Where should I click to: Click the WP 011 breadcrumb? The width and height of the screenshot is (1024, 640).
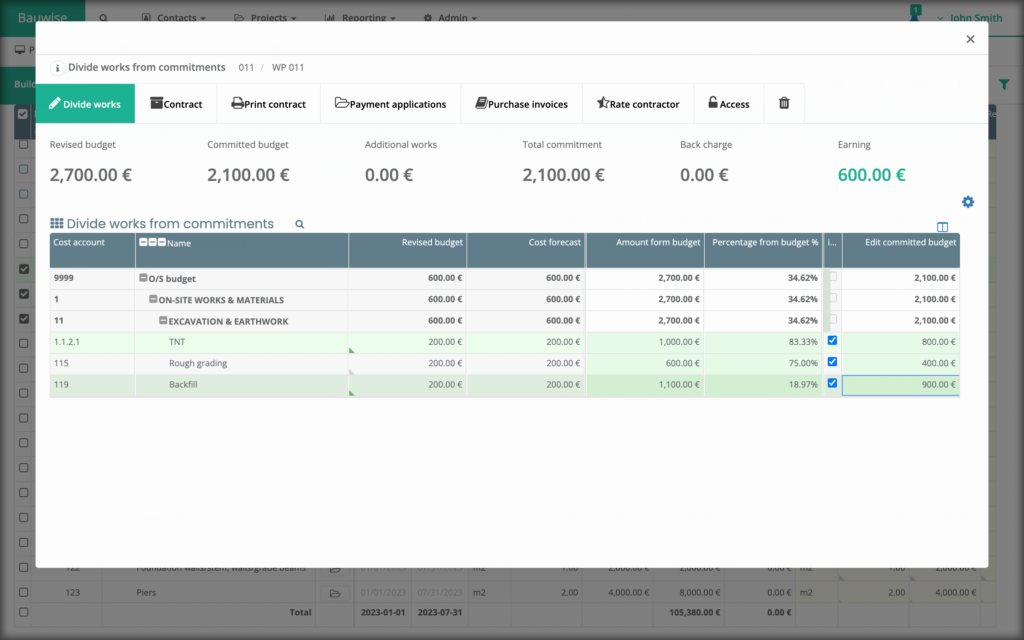click(x=288, y=67)
